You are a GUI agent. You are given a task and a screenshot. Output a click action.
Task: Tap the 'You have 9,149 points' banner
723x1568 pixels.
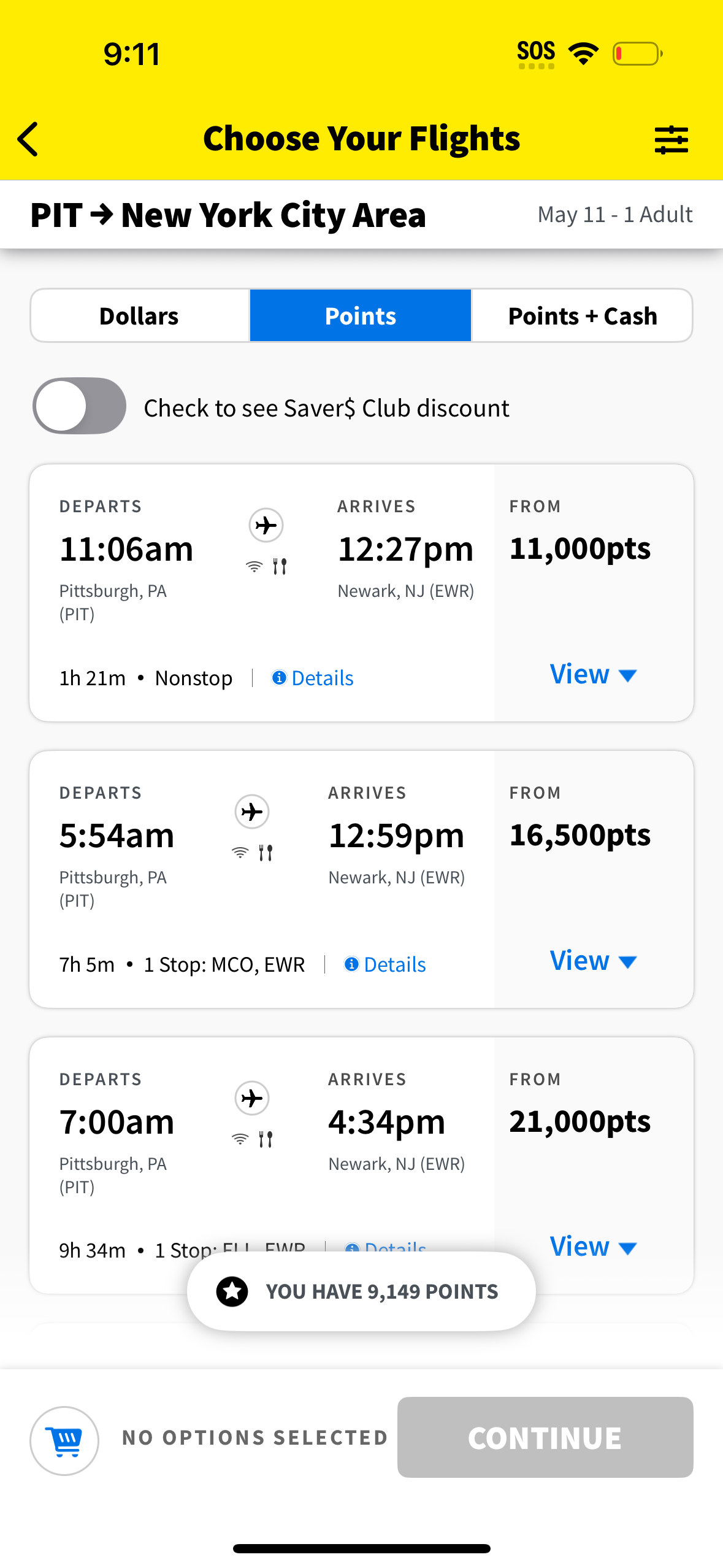coord(381,1291)
